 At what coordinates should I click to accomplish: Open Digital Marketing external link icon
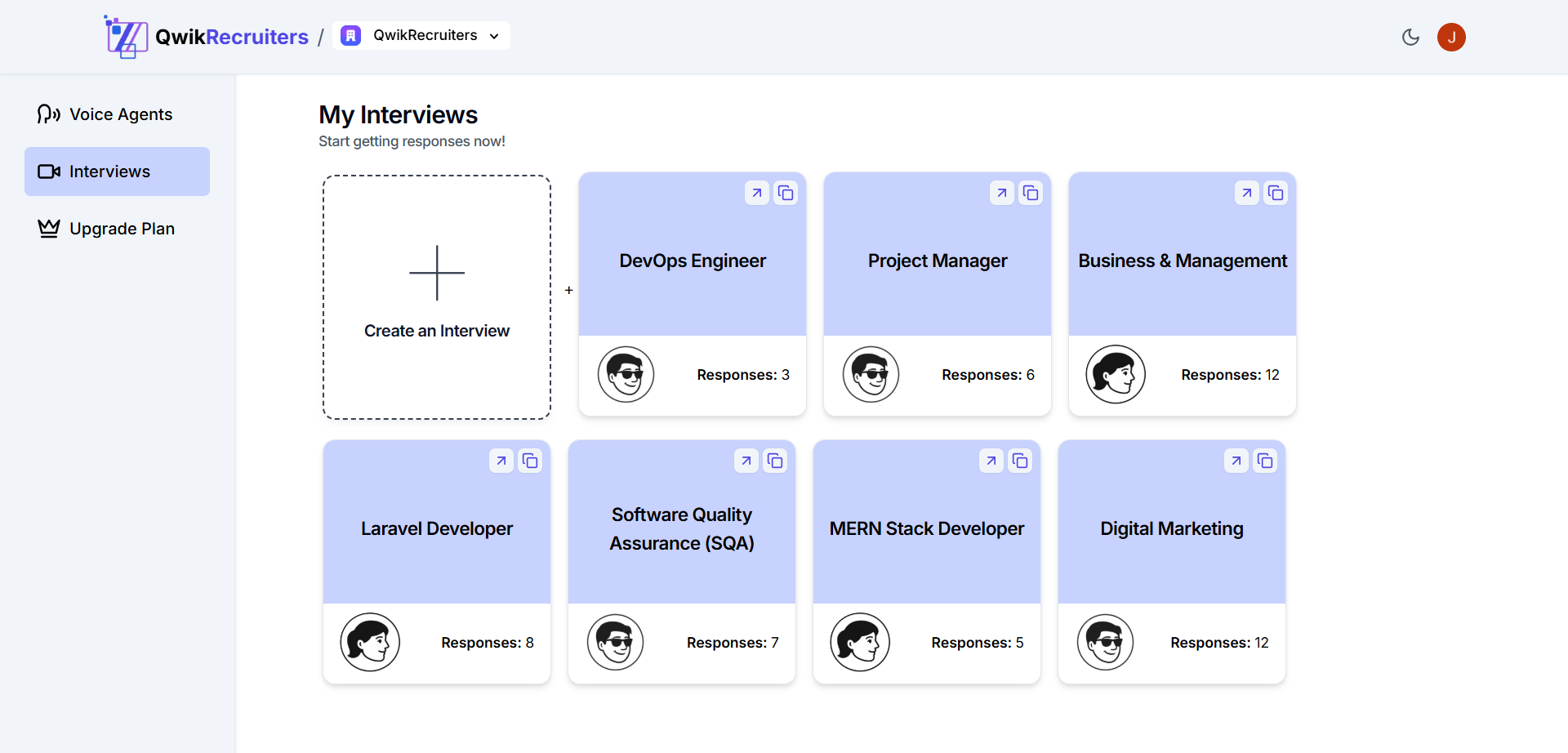click(1236, 461)
